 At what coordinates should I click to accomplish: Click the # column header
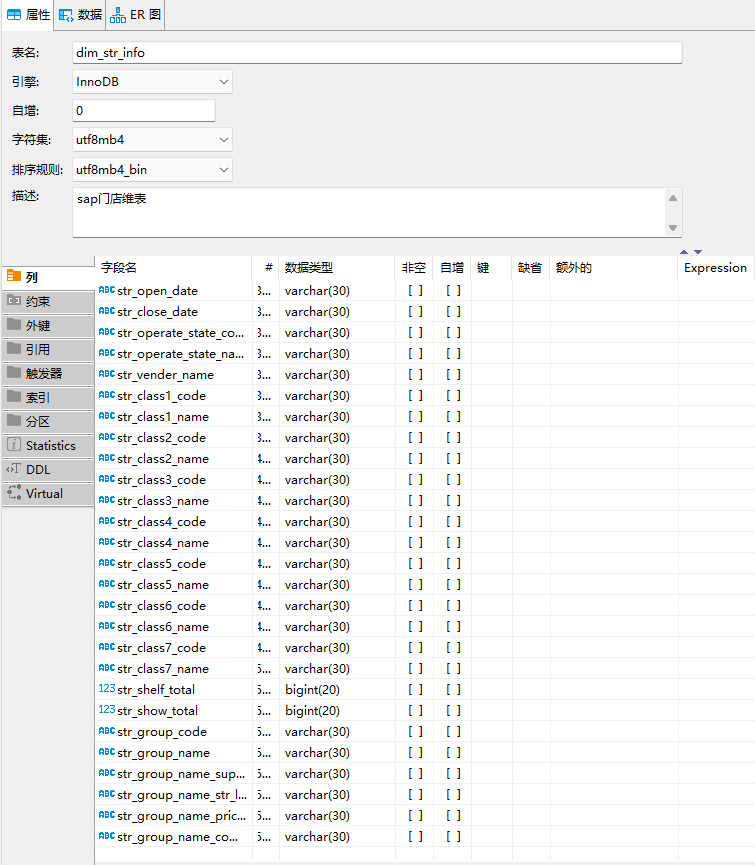tap(266, 268)
